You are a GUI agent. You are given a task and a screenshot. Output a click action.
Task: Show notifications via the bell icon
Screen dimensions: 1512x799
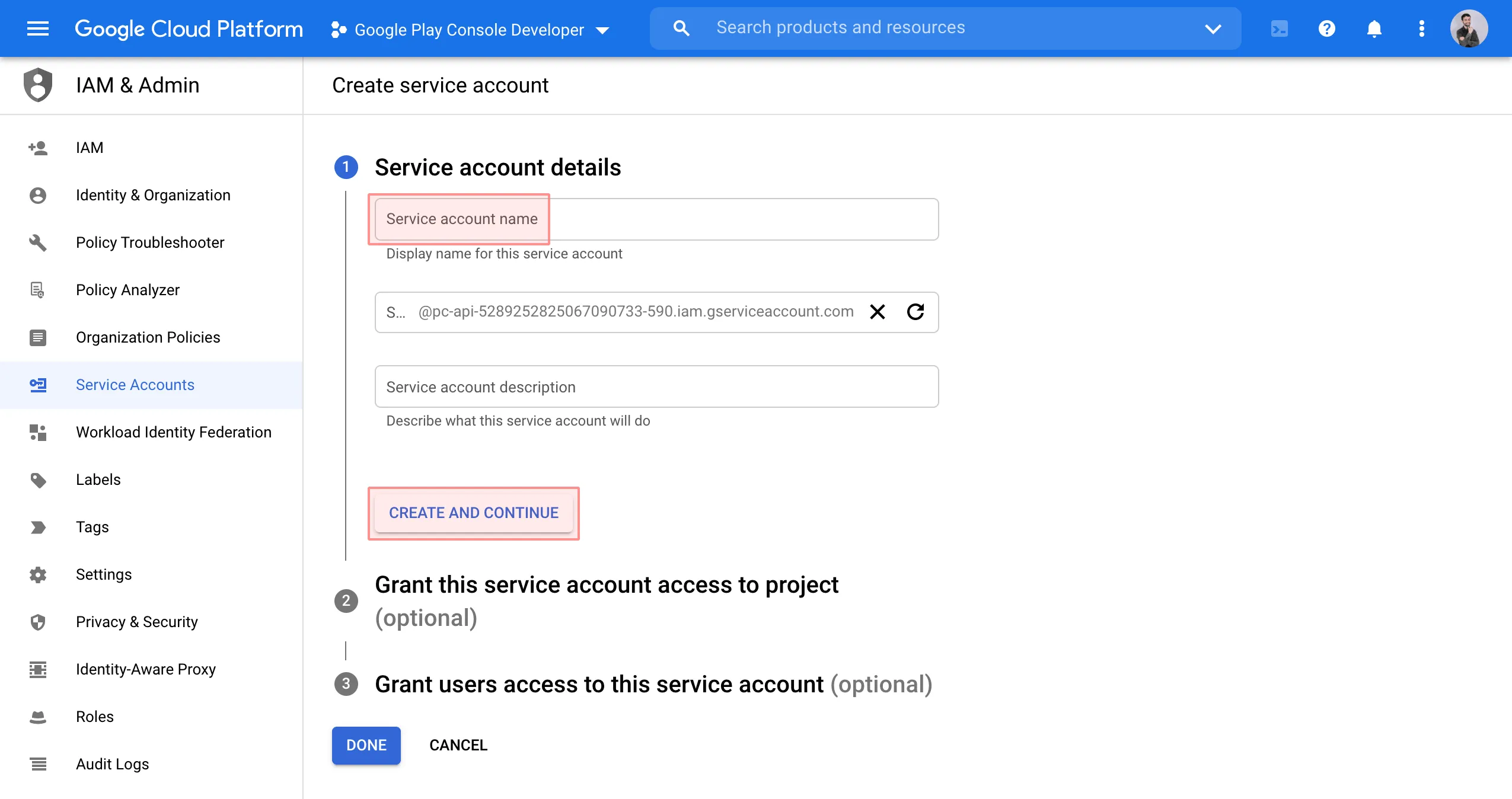pos(1374,28)
